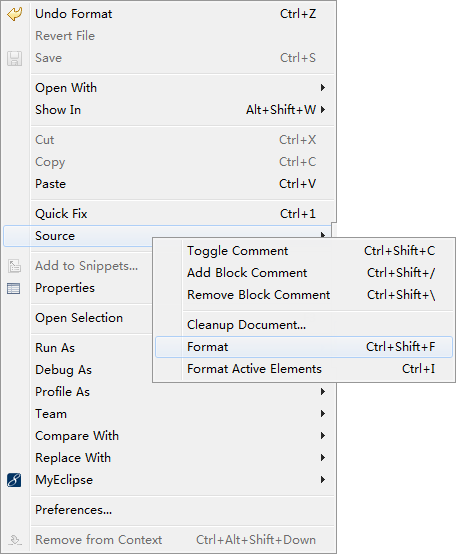Expand the Show In submenu arrow

(x=322, y=110)
